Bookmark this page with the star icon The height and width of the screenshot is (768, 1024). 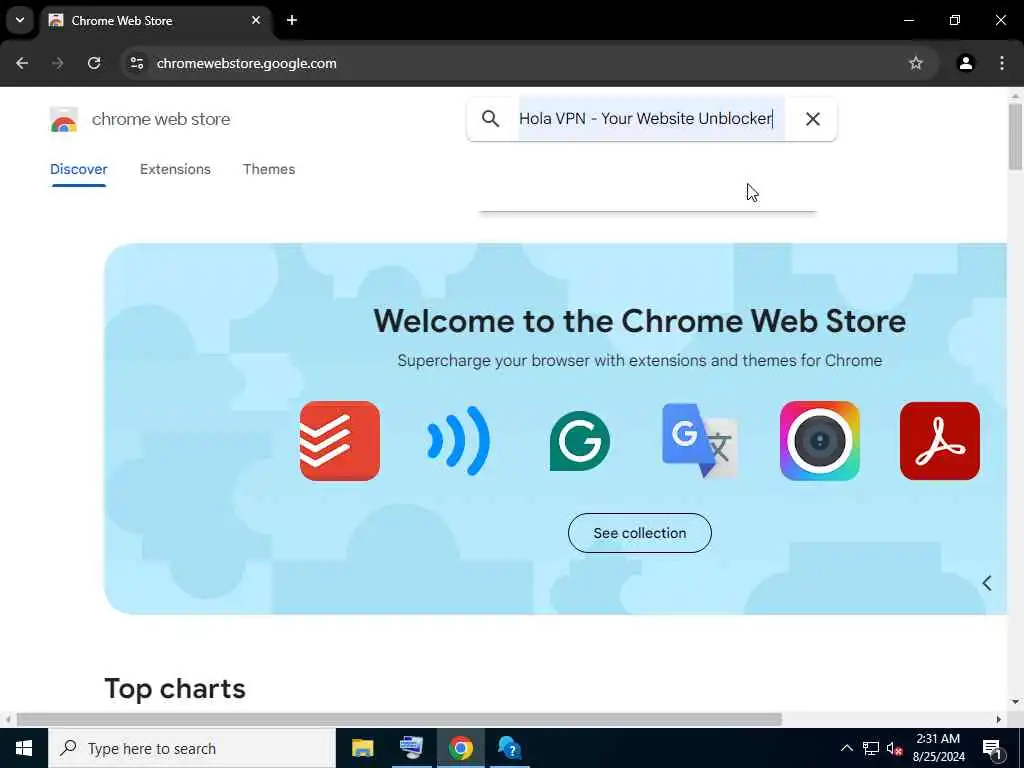916,63
